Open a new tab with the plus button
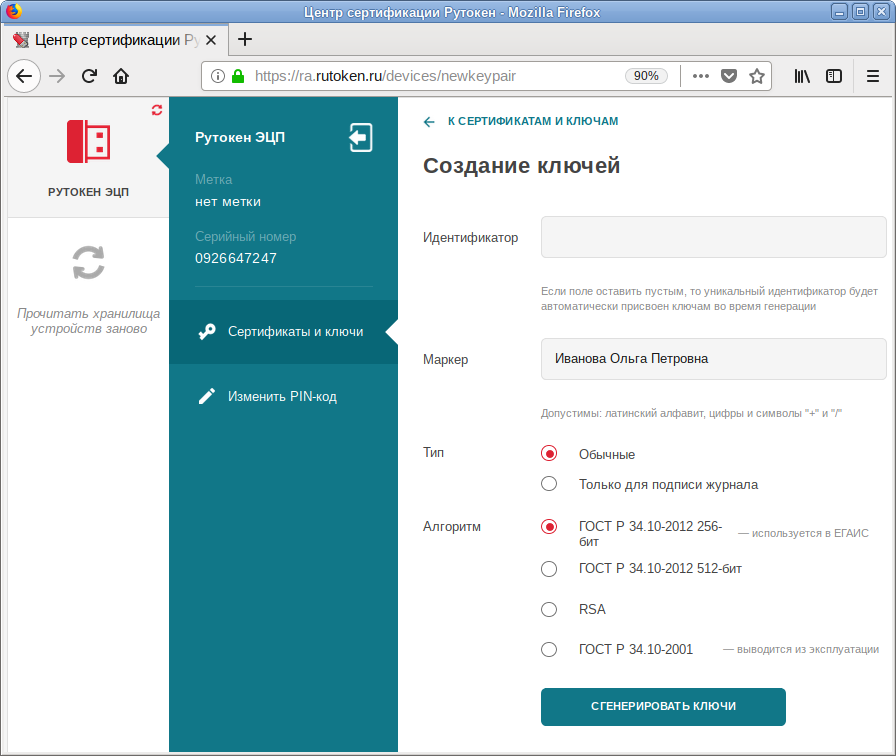This screenshot has width=896, height=756. pyautogui.click(x=245, y=39)
